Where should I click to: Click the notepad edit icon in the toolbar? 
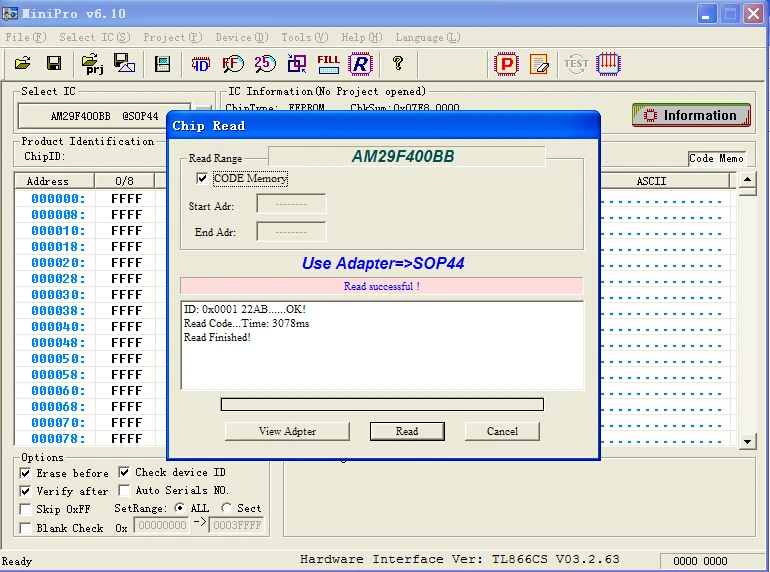tap(539, 64)
